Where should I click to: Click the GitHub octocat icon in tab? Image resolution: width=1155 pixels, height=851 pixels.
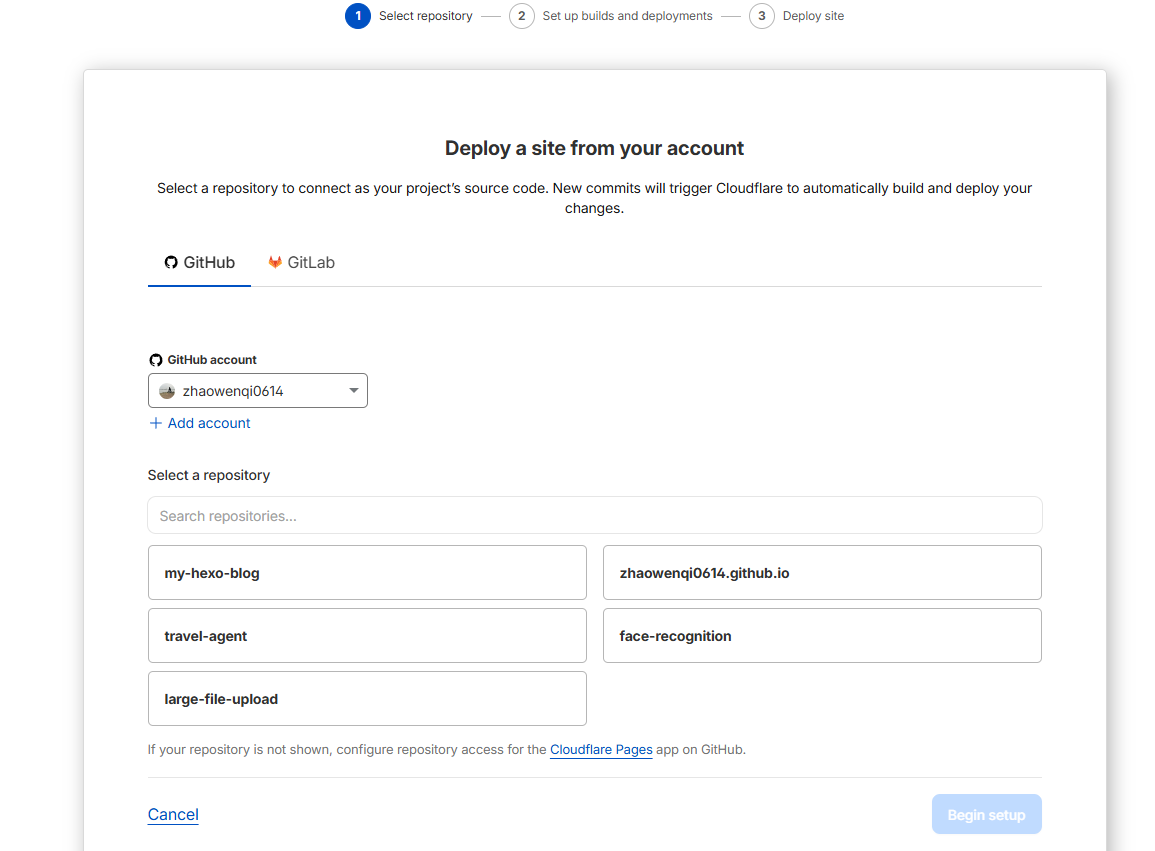coord(171,262)
